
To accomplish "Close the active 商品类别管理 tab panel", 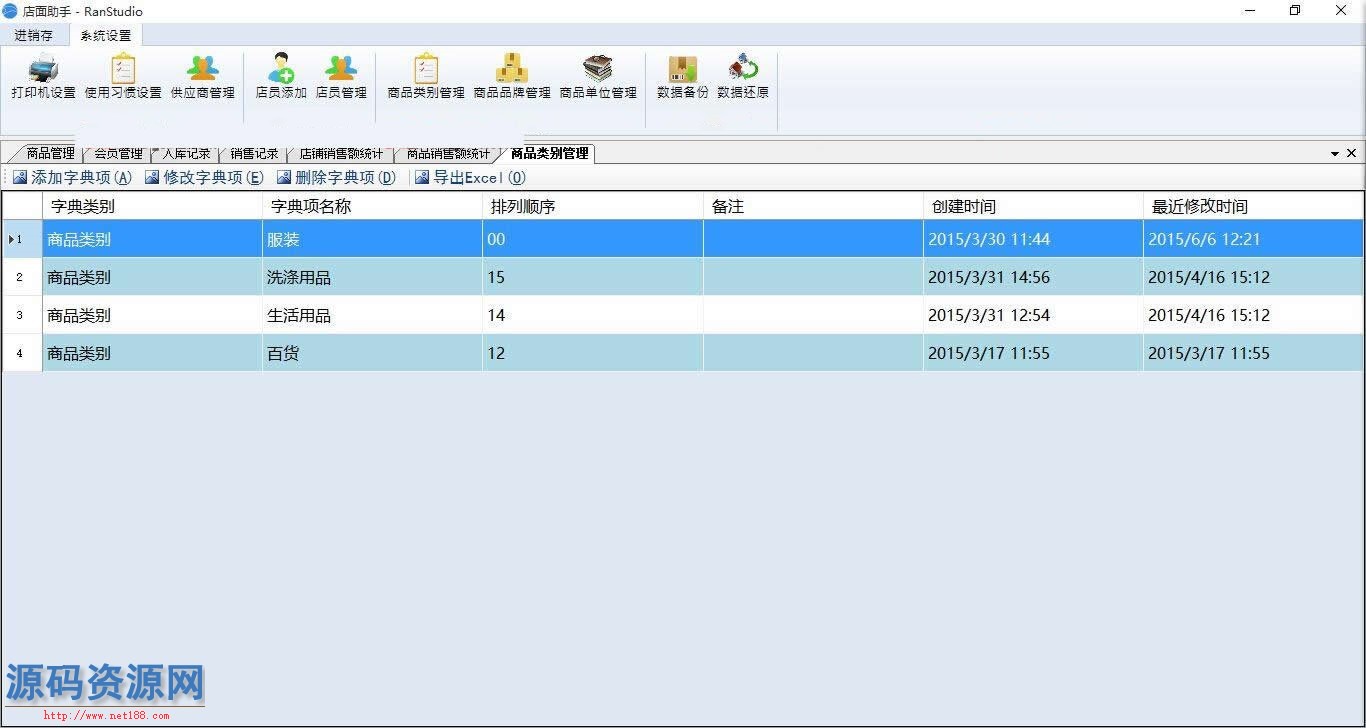I will (x=1351, y=153).
